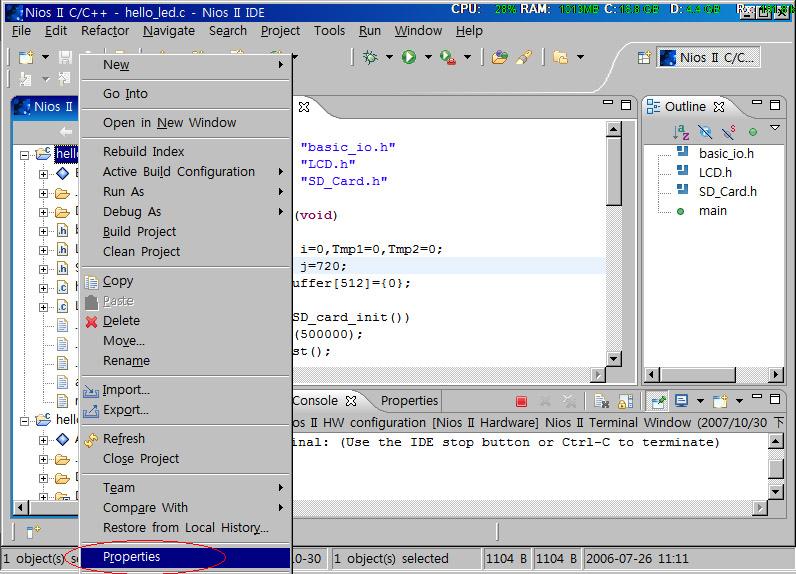
Task: Click the open folder search icon
Action: tap(500, 57)
